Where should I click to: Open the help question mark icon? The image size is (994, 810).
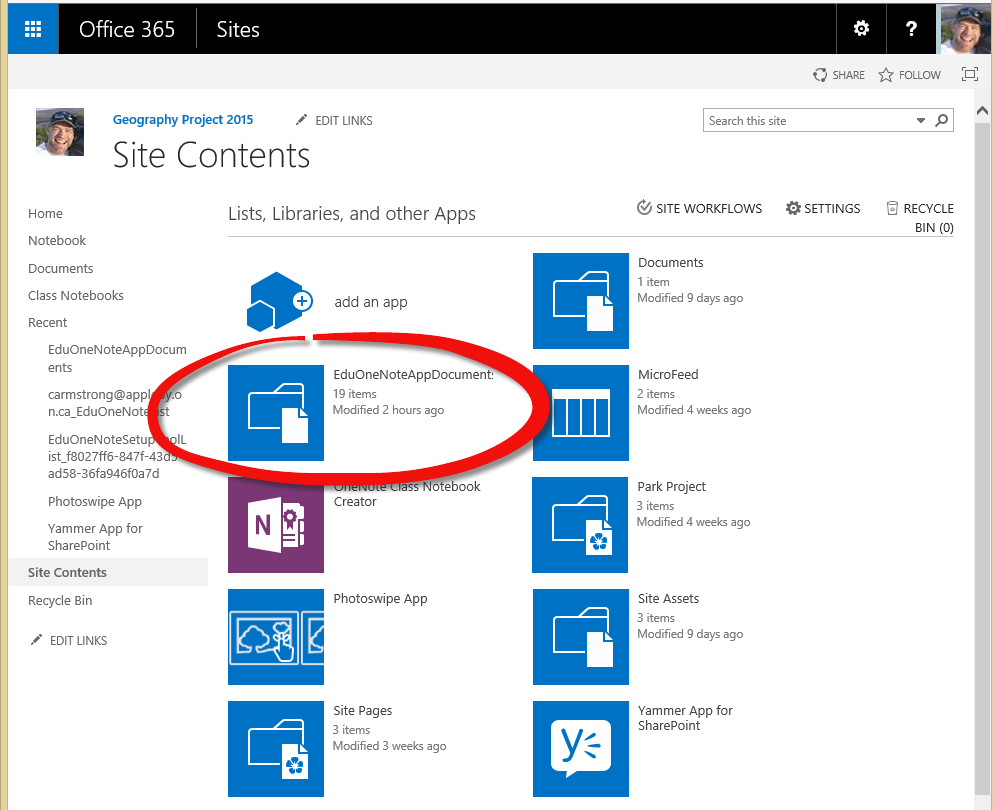(911, 29)
